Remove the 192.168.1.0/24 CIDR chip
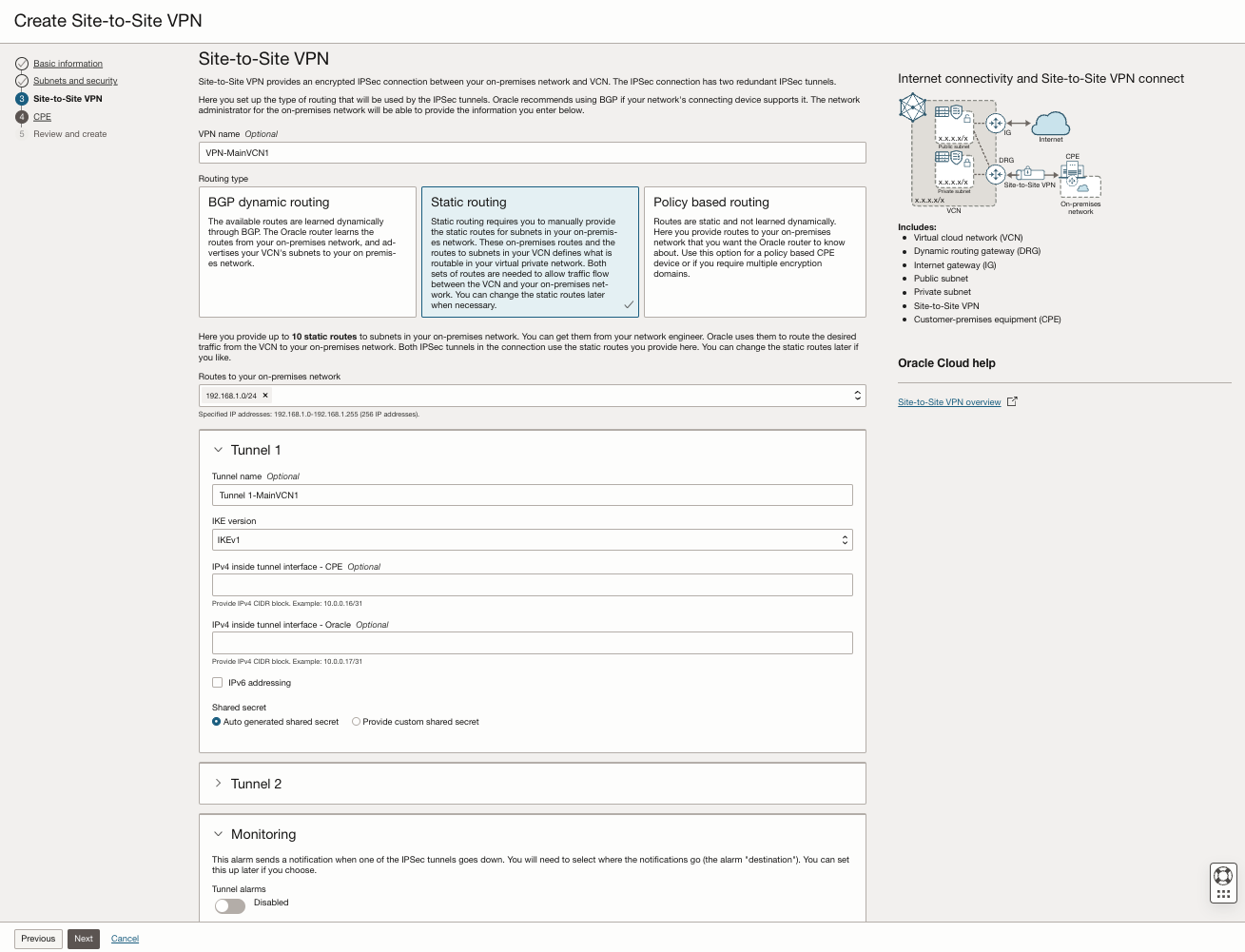This screenshot has width=1245, height=952. (265, 395)
